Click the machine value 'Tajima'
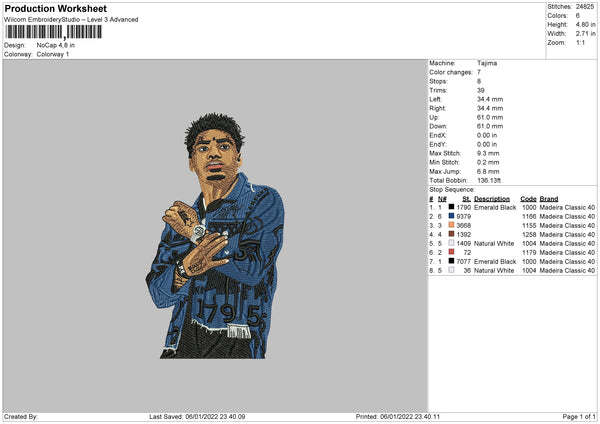The width and height of the screenshot is (600, 424). [x=487, y=63]
